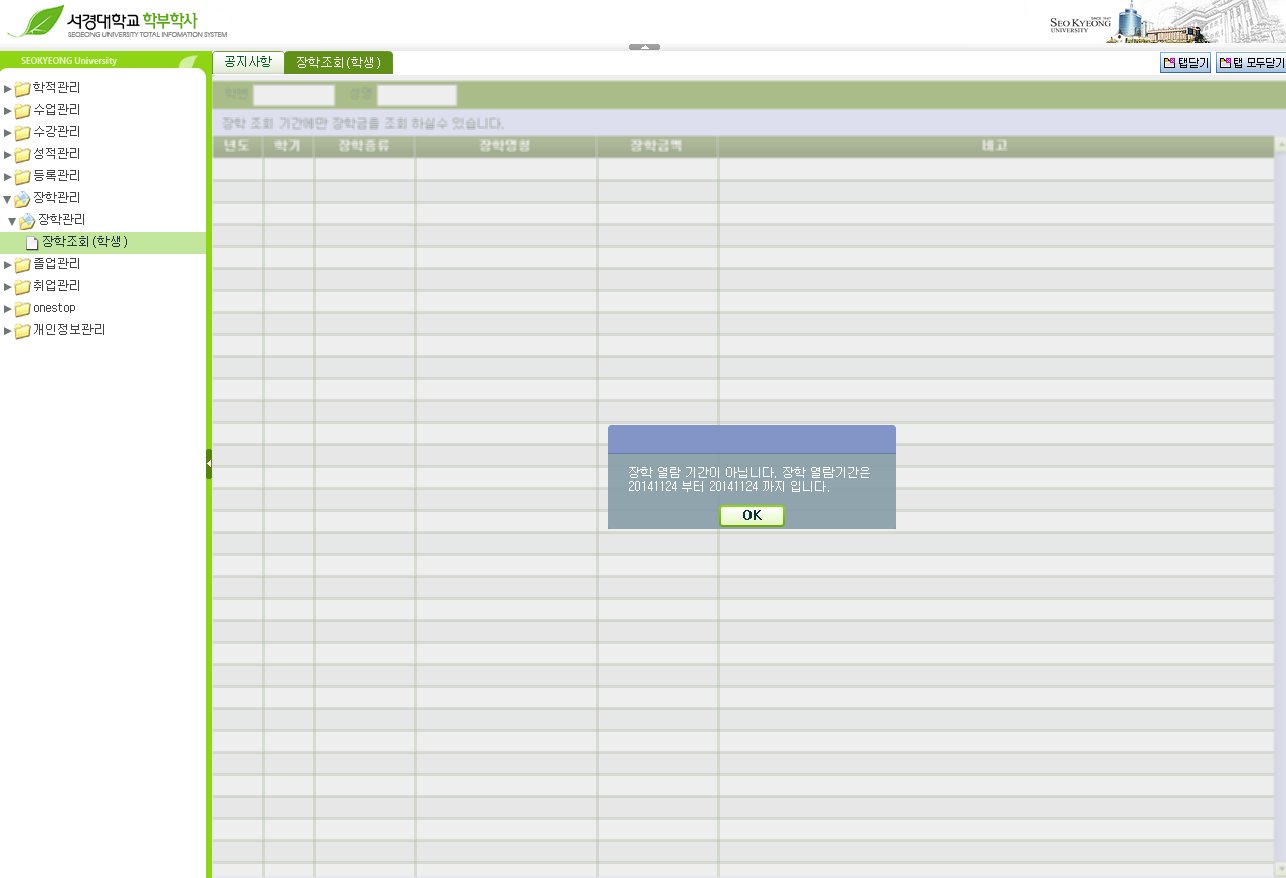1286x878 pixels.
Task: Click the 졸업관리 folder icon
Action: 22,265
